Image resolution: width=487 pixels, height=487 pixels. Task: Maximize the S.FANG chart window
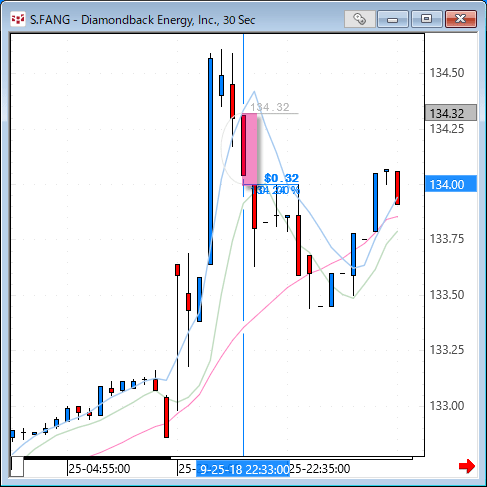pos(426,19)
